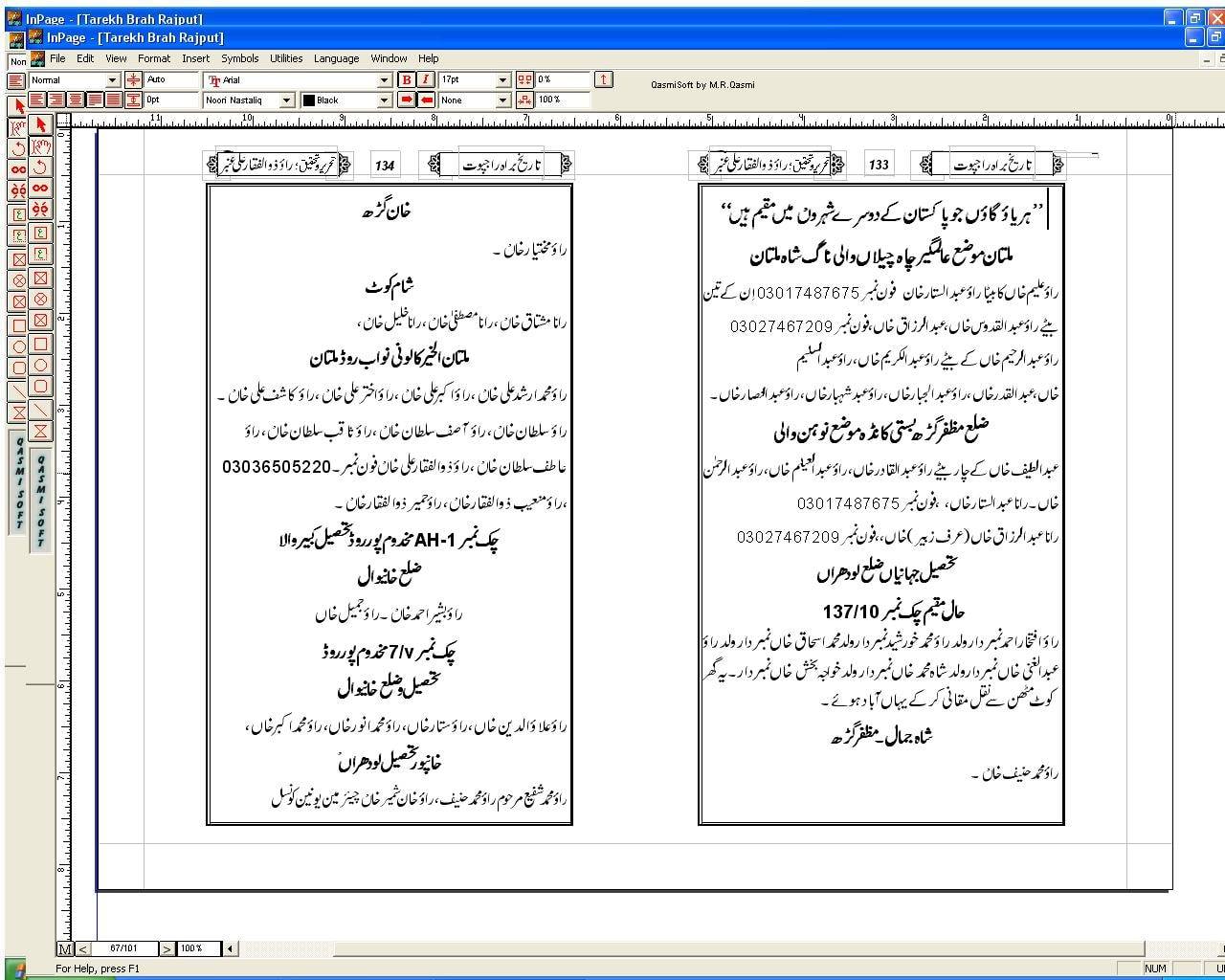Screen dimensions: 1225x980
Task: Click the 67/101 page number field
Action: pos(124,948)
